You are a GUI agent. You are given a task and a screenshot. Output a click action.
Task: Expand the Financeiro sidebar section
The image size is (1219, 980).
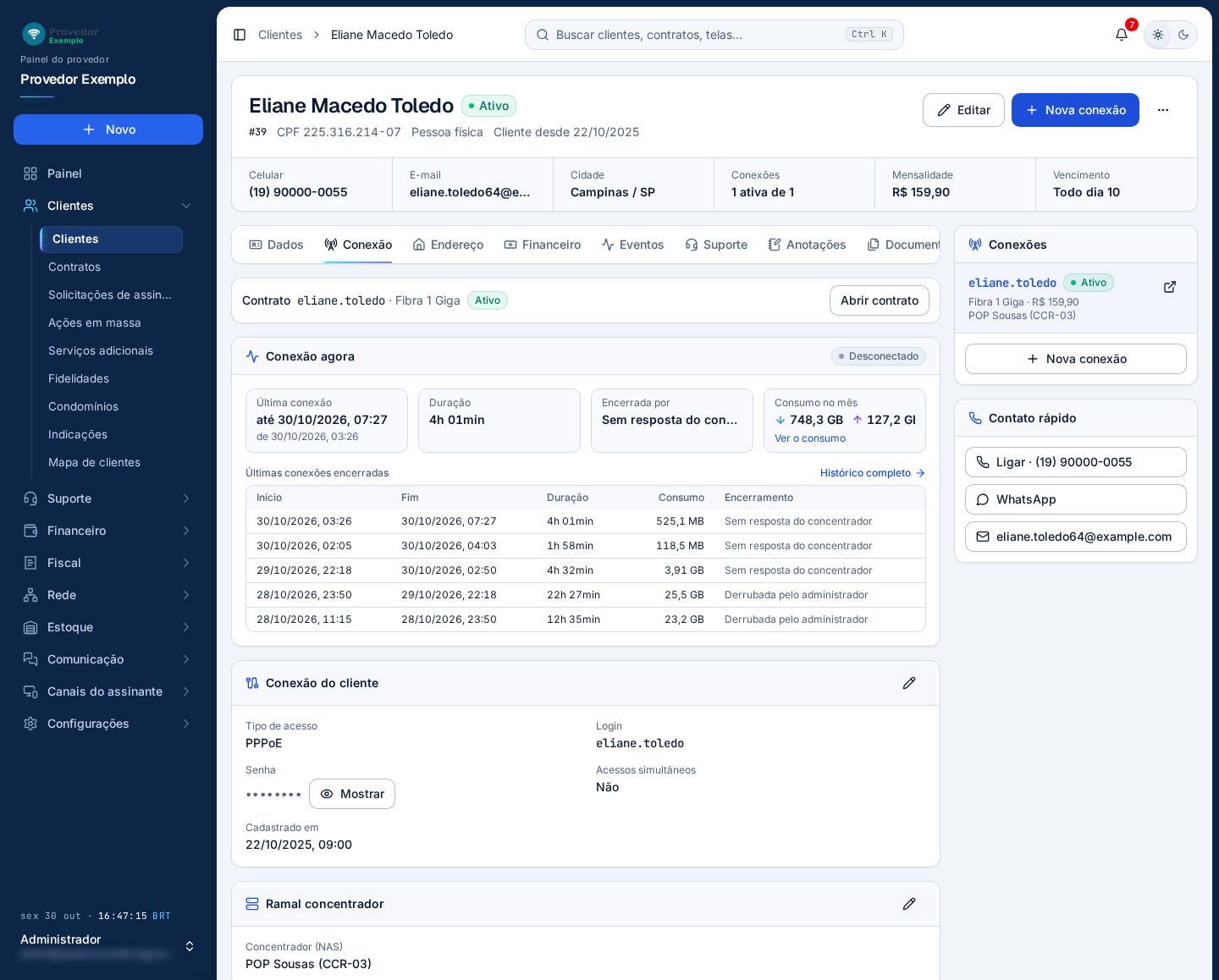coord(108,531)
